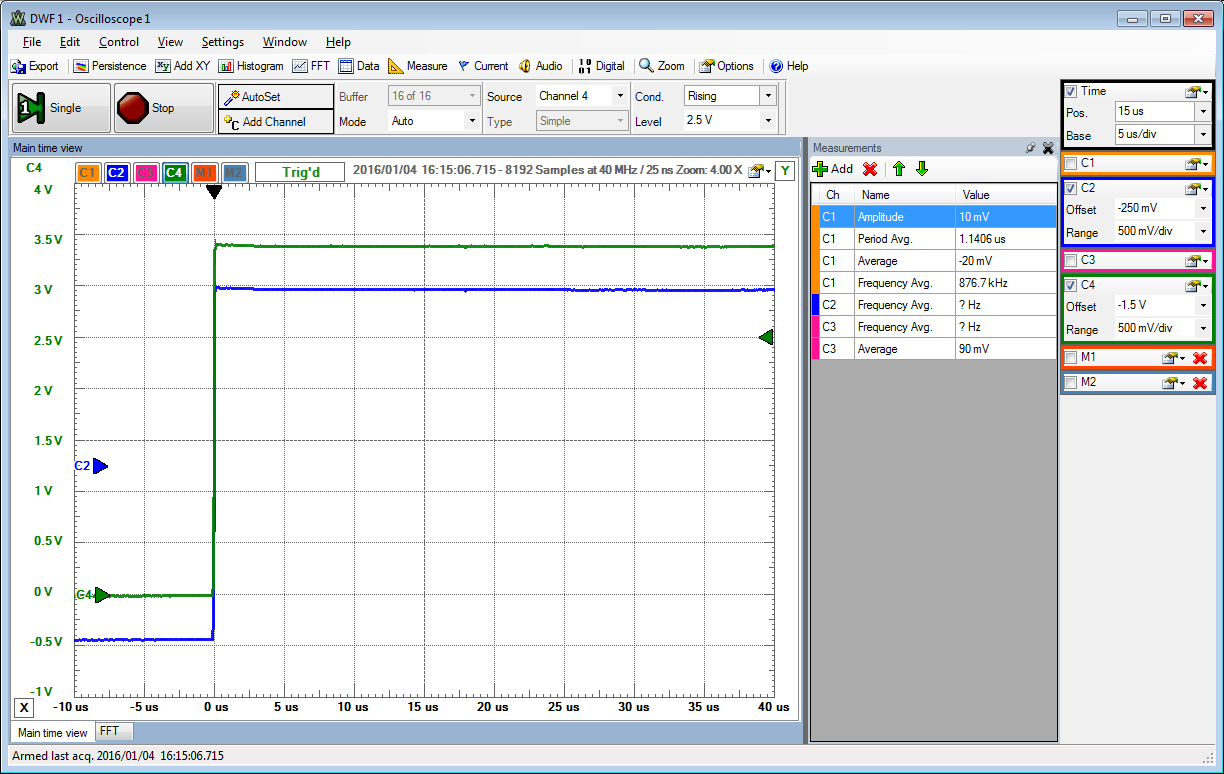This screenshot has height=774, width=1224.
Task: Disable the C2 channel checkbox
Action: [x=1071, y=188]
